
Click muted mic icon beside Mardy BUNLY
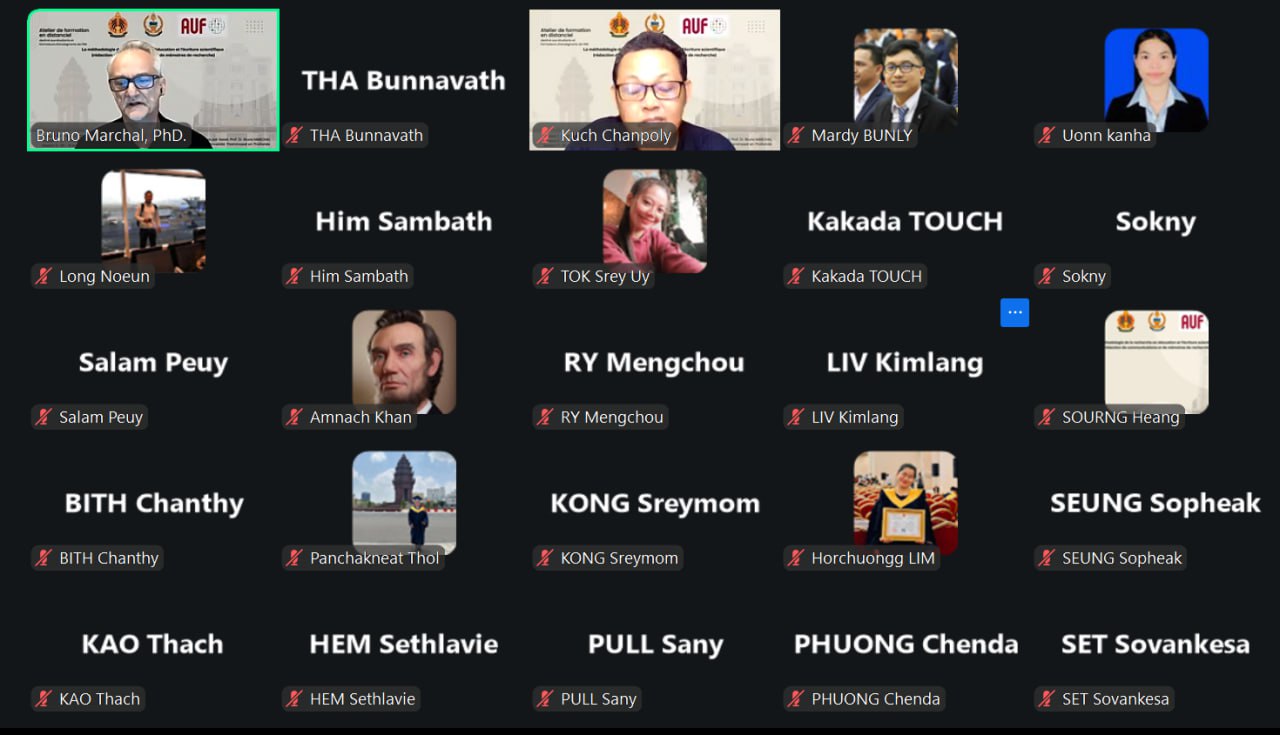(x=796, y=135)
